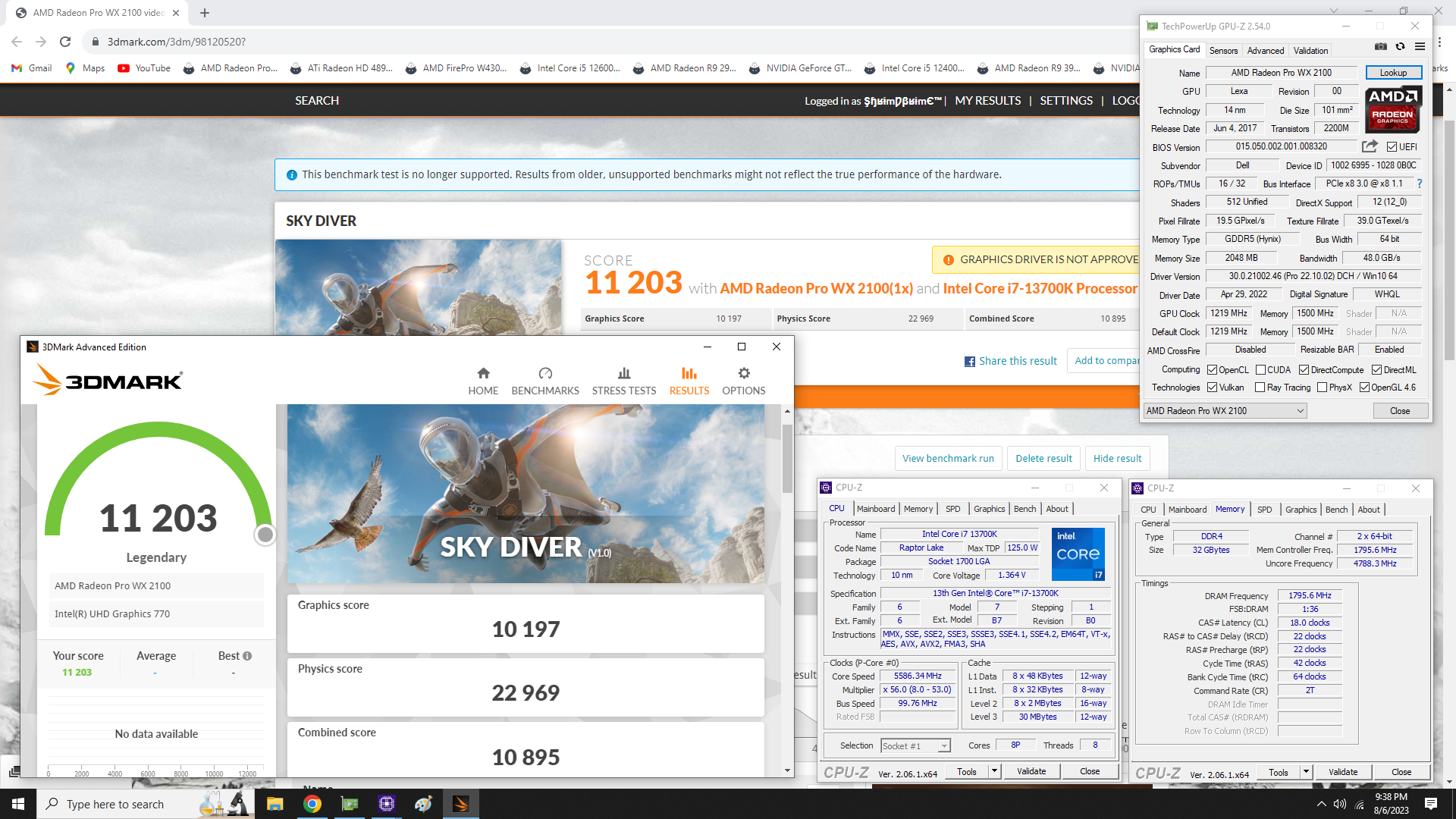
Task: Click the Bus Interface question mark in GPU-Z
Action: (x=1419, y=184)
